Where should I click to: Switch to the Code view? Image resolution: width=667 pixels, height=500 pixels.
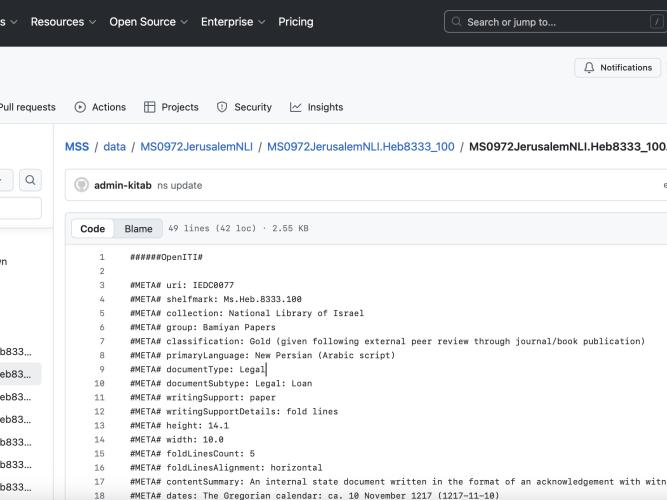tap(92, 229)
